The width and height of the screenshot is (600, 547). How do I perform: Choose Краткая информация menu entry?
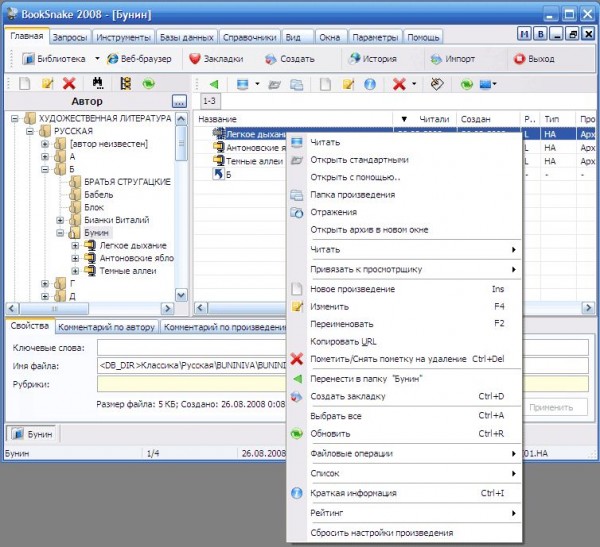404,493
